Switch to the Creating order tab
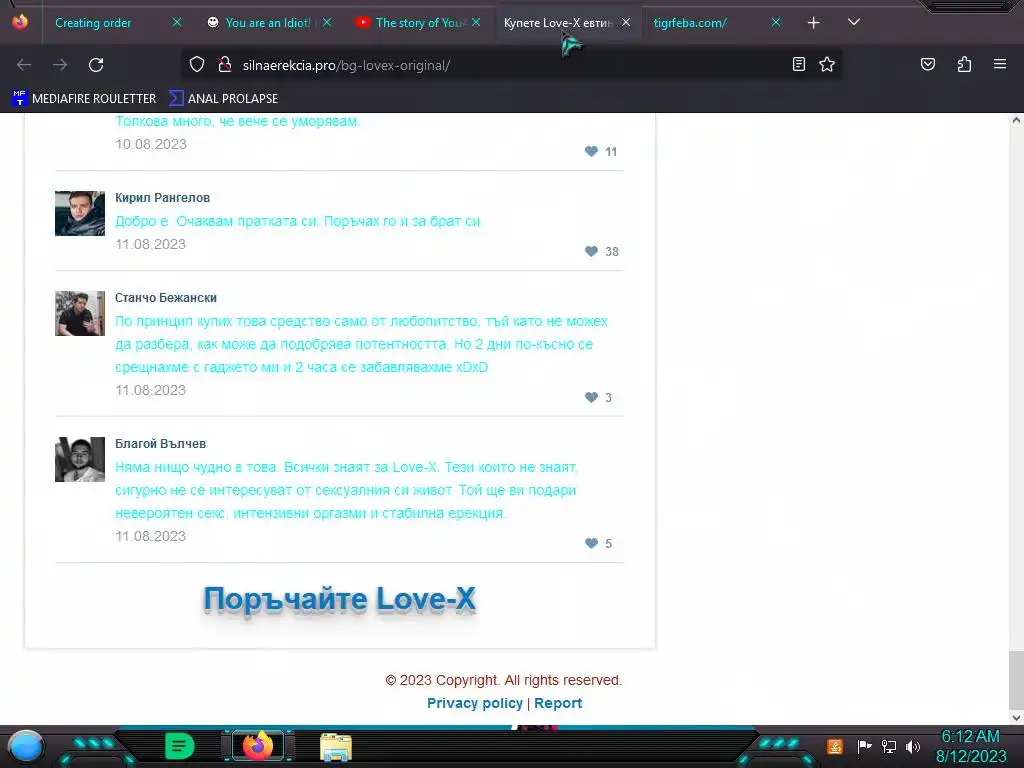This screenshot has width=1024, height=768. click(93, 23)
